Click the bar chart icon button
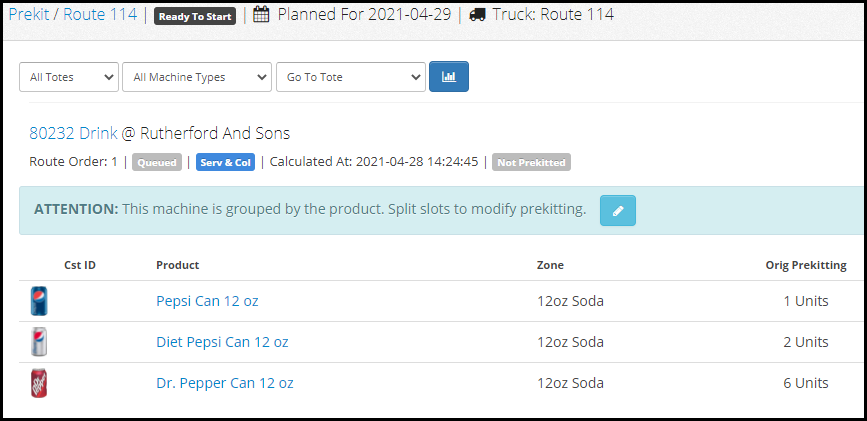 (x=449, y=76)
